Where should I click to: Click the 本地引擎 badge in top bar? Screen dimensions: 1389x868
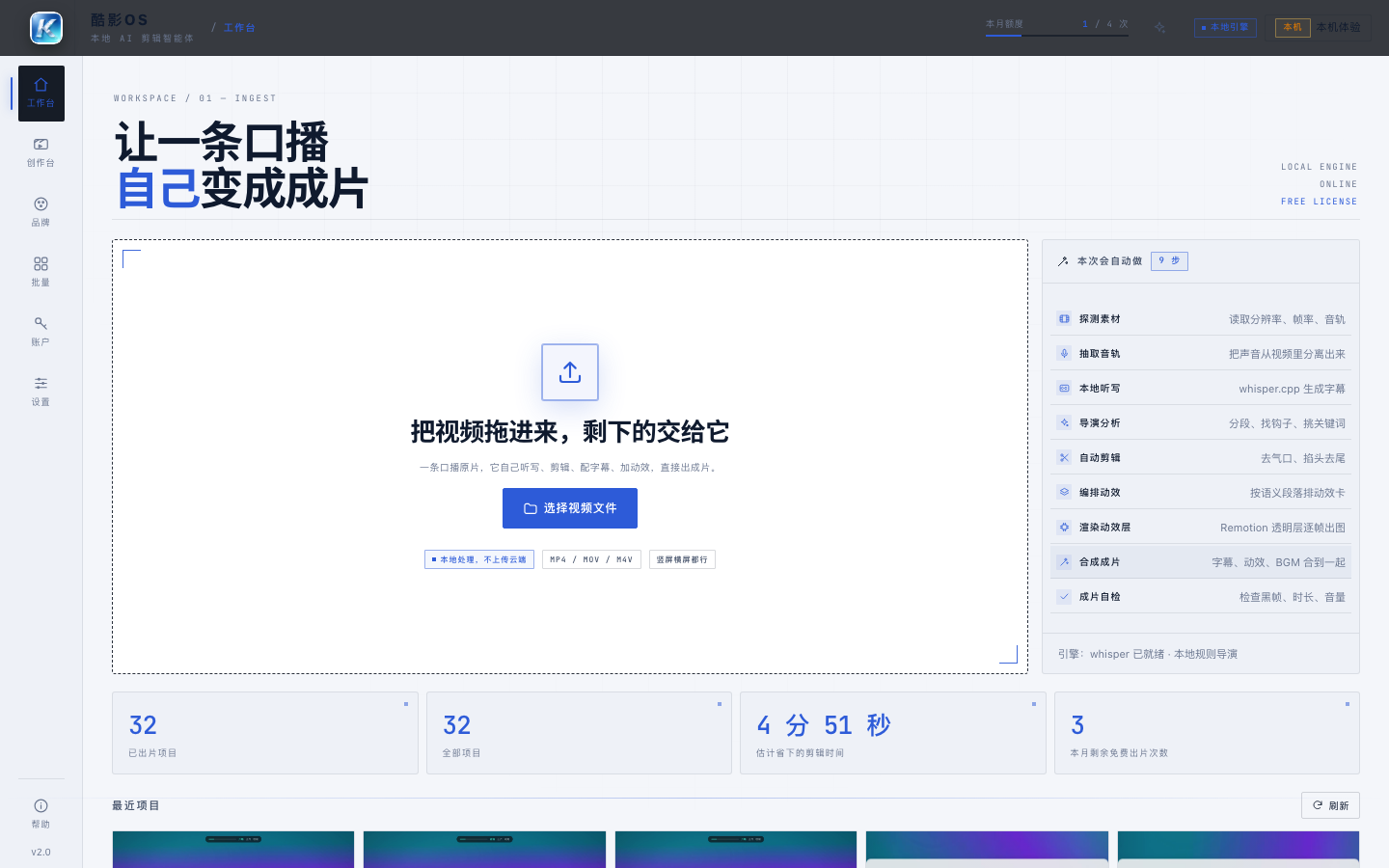[1225, 28]
